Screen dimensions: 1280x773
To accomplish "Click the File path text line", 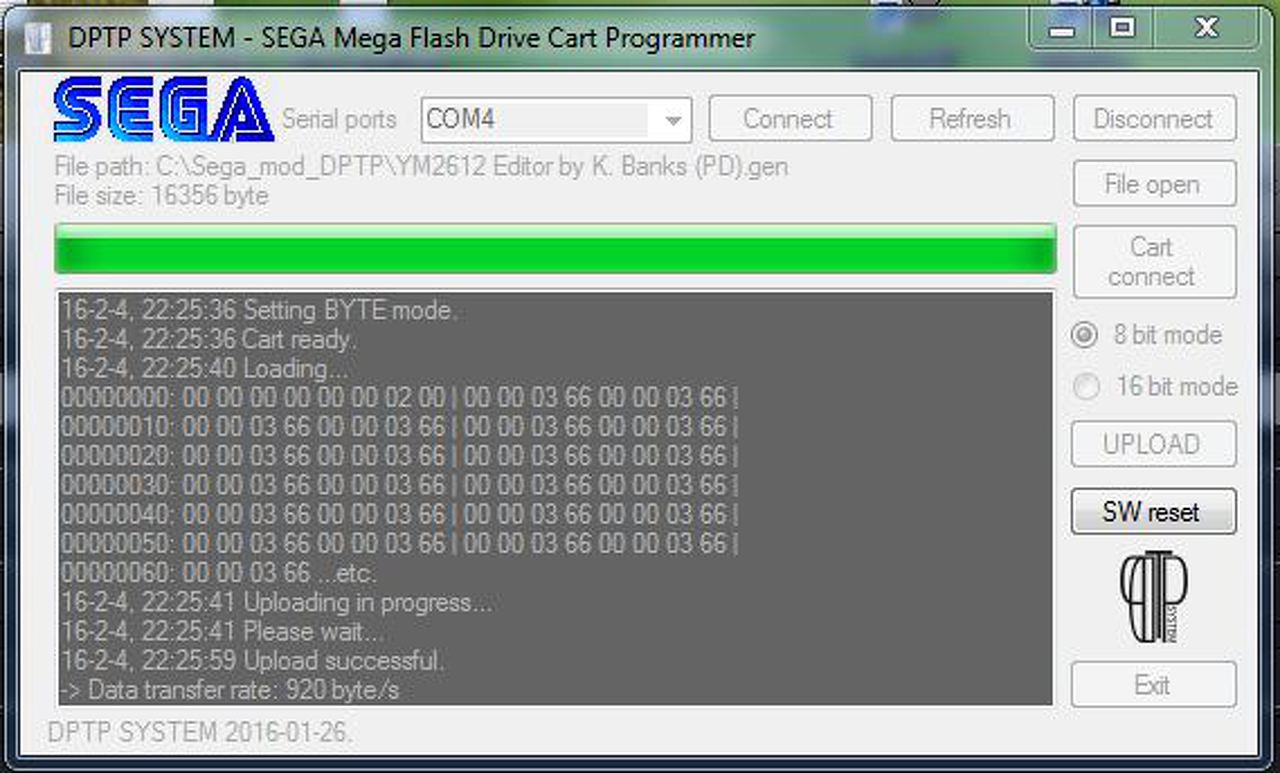I will [x=421, y=166].
